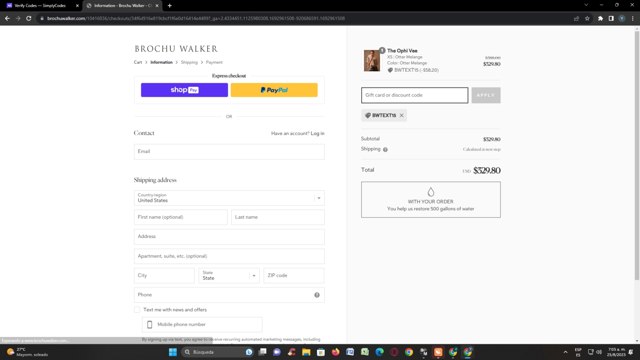640x360 pixels.
Task: Click the Information breadcrumb
Action: point(161,62)
